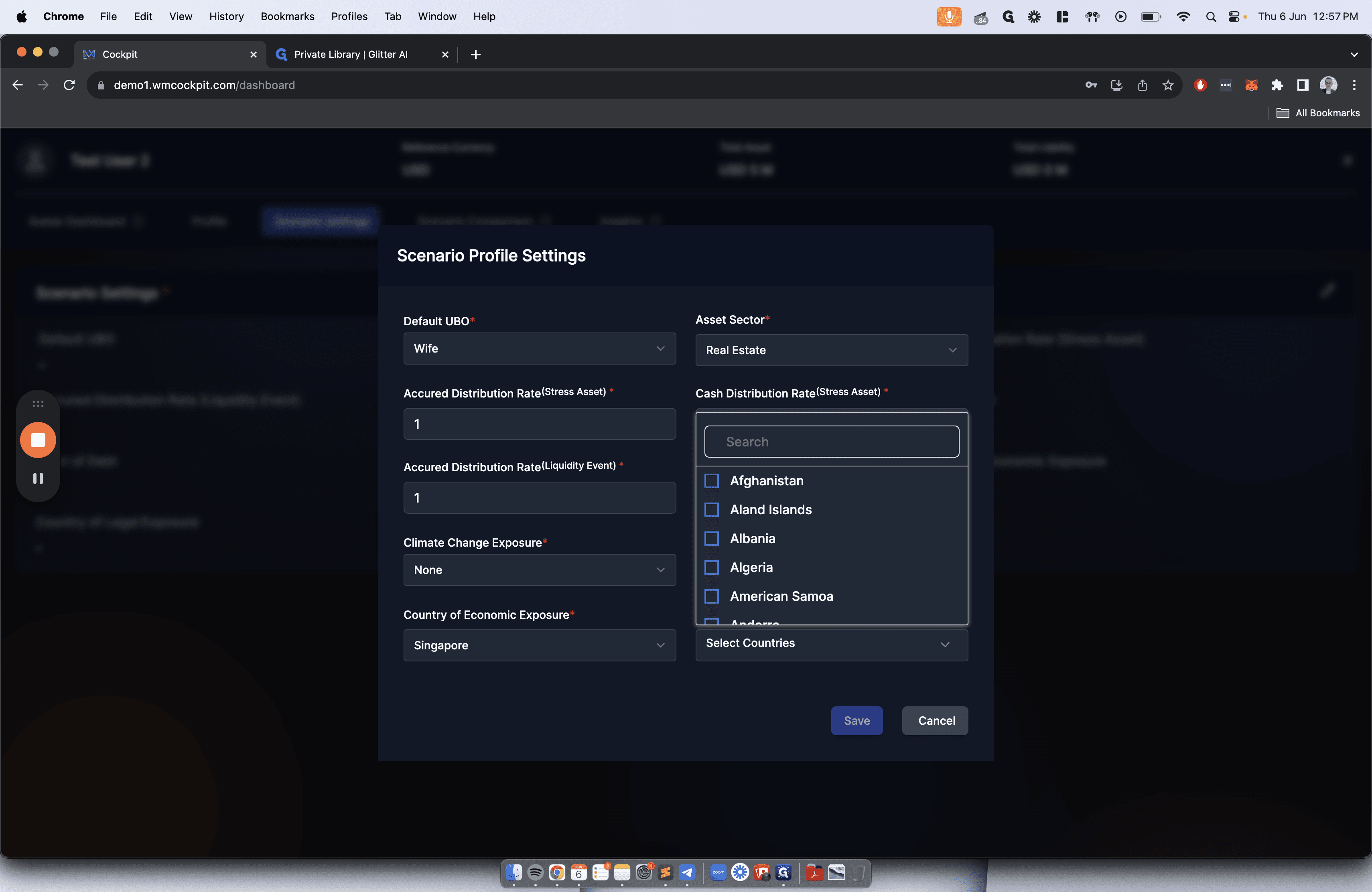1372x892 pixels.
Task: Open All Bookmarks folder
Action: coord(1318,113)
